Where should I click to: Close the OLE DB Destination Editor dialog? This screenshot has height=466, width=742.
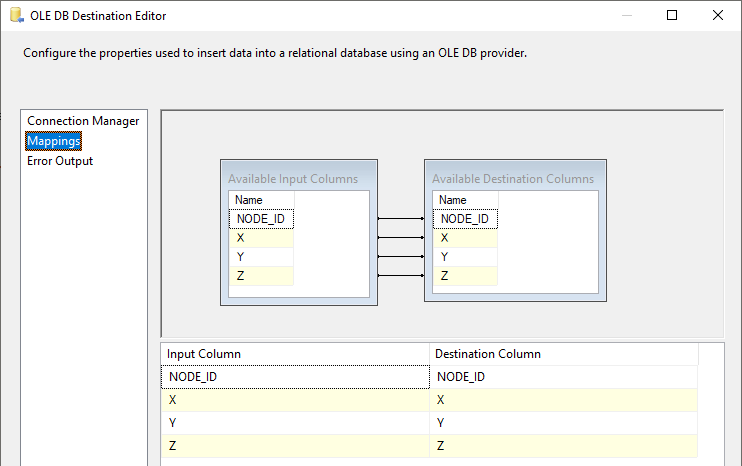tap(718, 15)
